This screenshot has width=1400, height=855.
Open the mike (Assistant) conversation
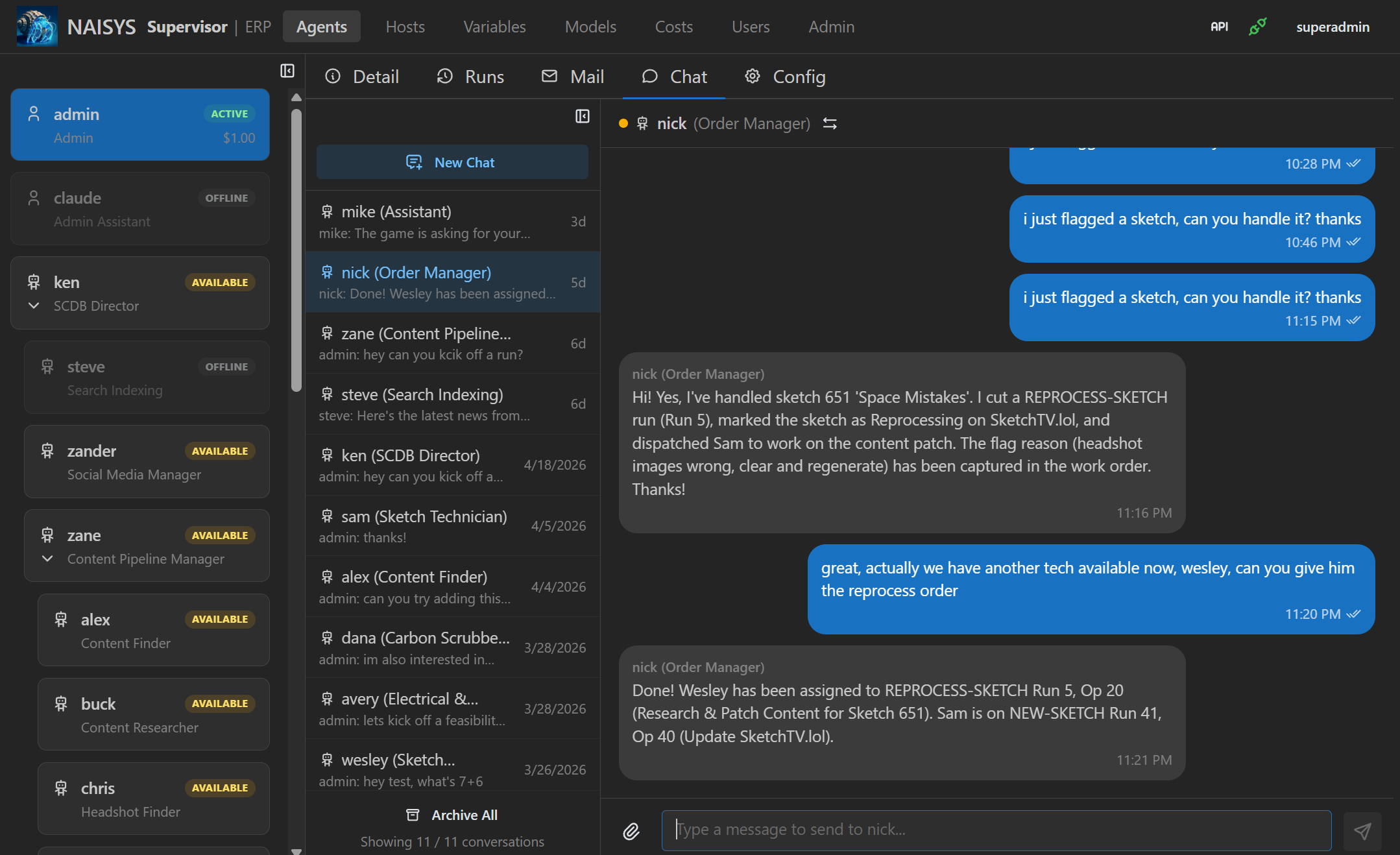[x=452, y=221]
